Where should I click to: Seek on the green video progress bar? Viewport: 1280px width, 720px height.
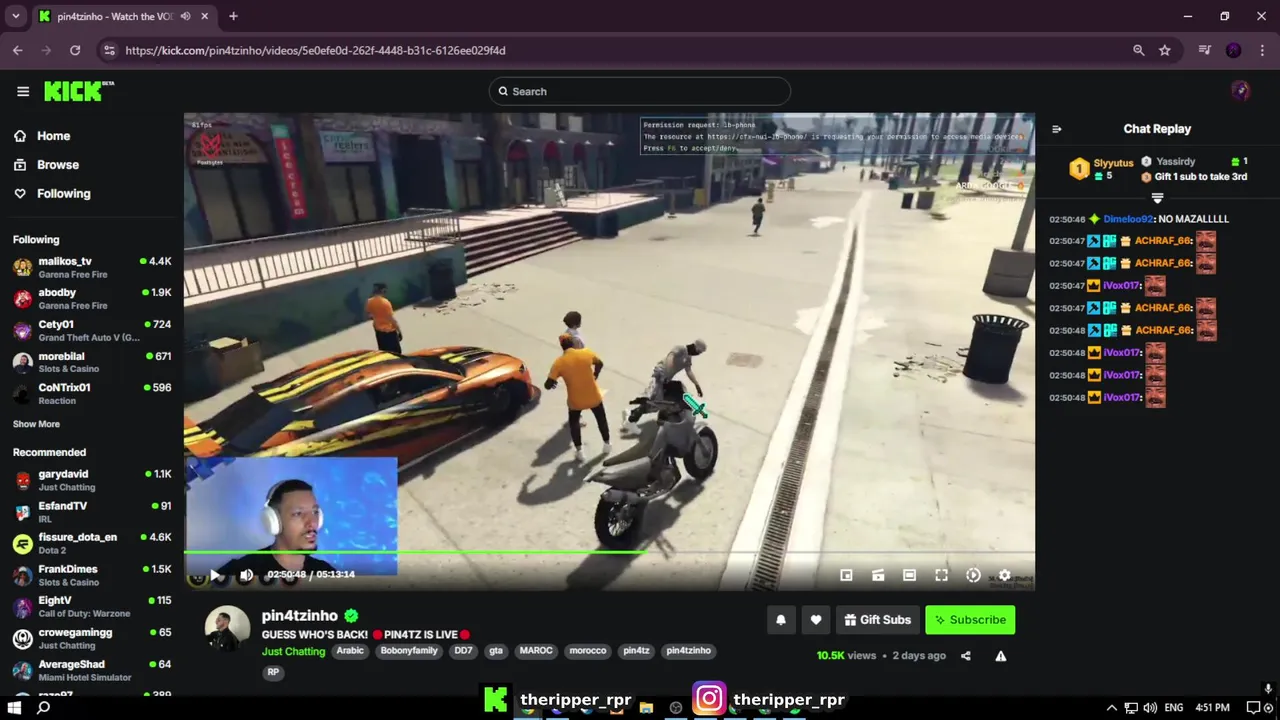click(x=609, y=552)
